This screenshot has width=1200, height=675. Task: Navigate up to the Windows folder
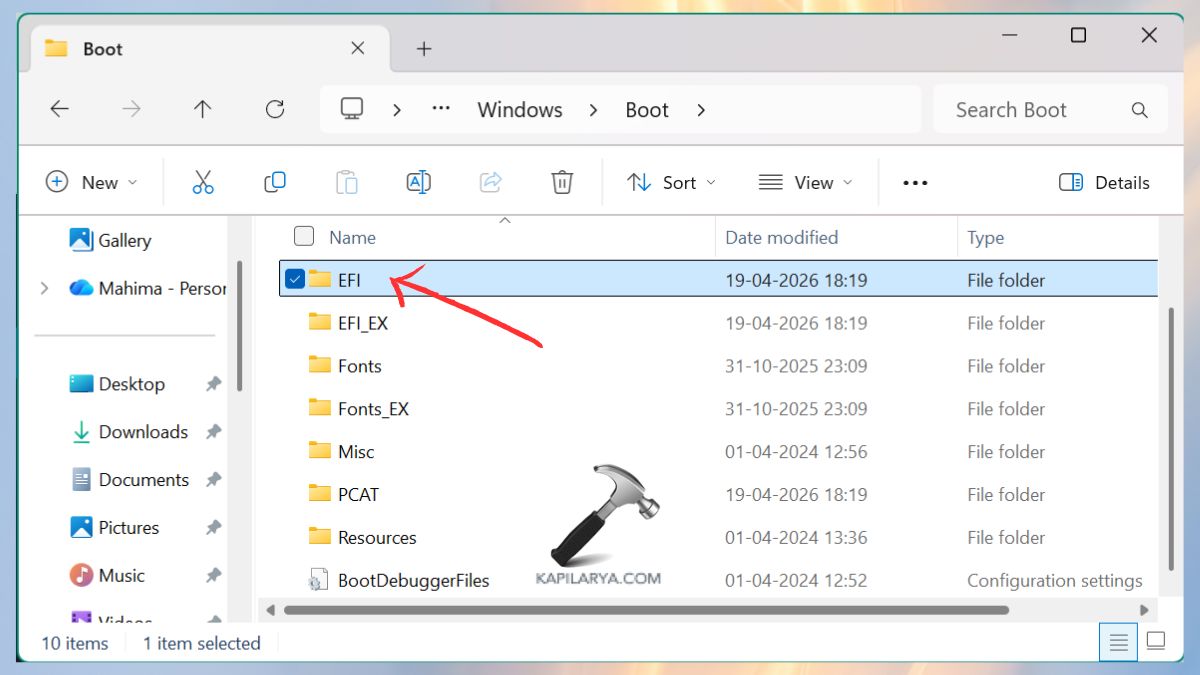tap(203, 109)
